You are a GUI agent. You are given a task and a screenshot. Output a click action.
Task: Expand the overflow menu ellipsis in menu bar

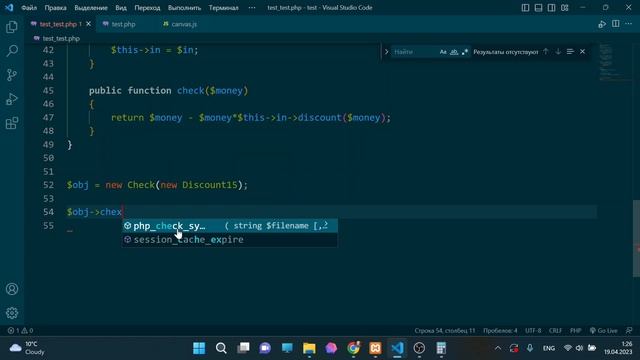(x=252, y=7)
